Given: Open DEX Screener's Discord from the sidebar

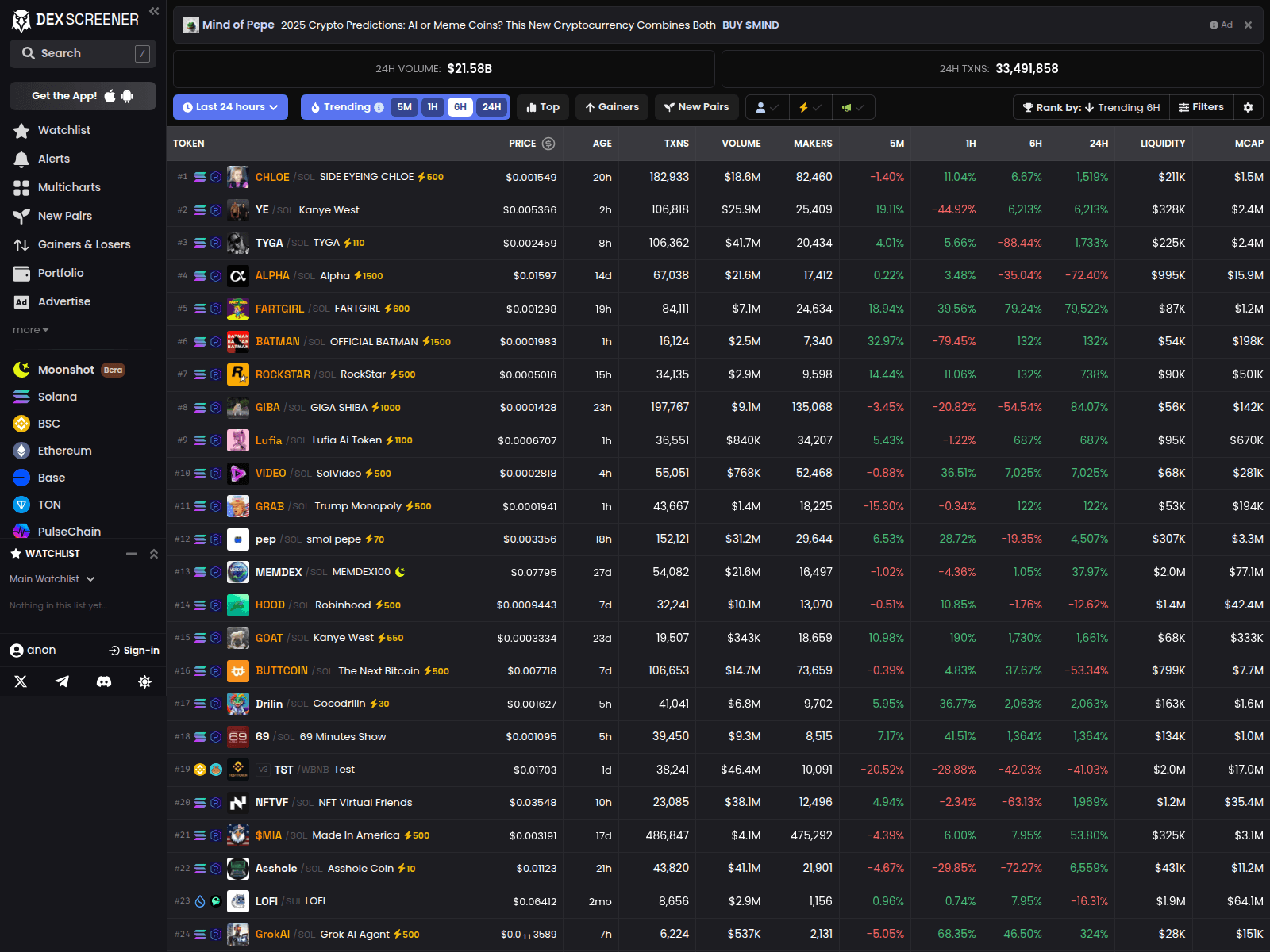Looking at the screenshot, I should 104,681.
